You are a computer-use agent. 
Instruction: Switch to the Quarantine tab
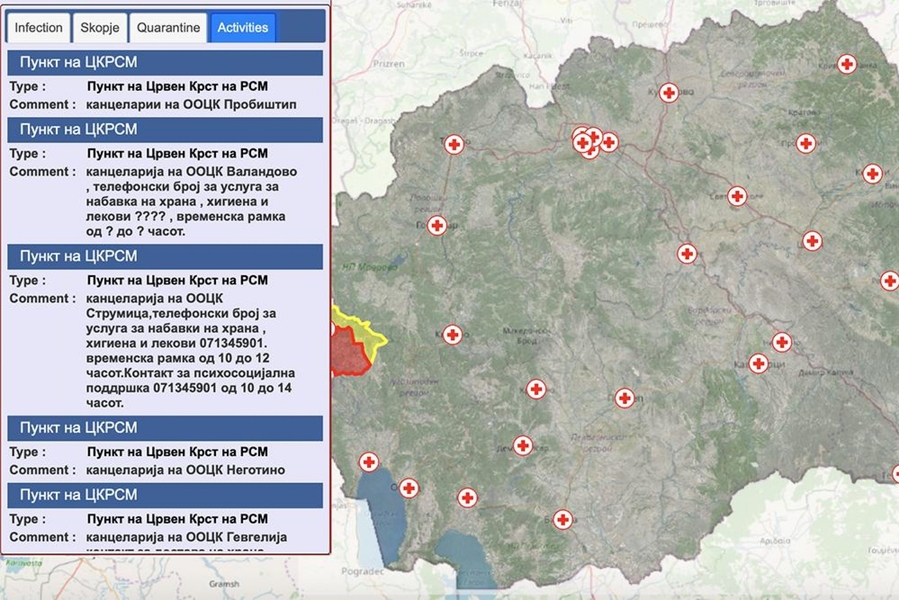(168, 27)
